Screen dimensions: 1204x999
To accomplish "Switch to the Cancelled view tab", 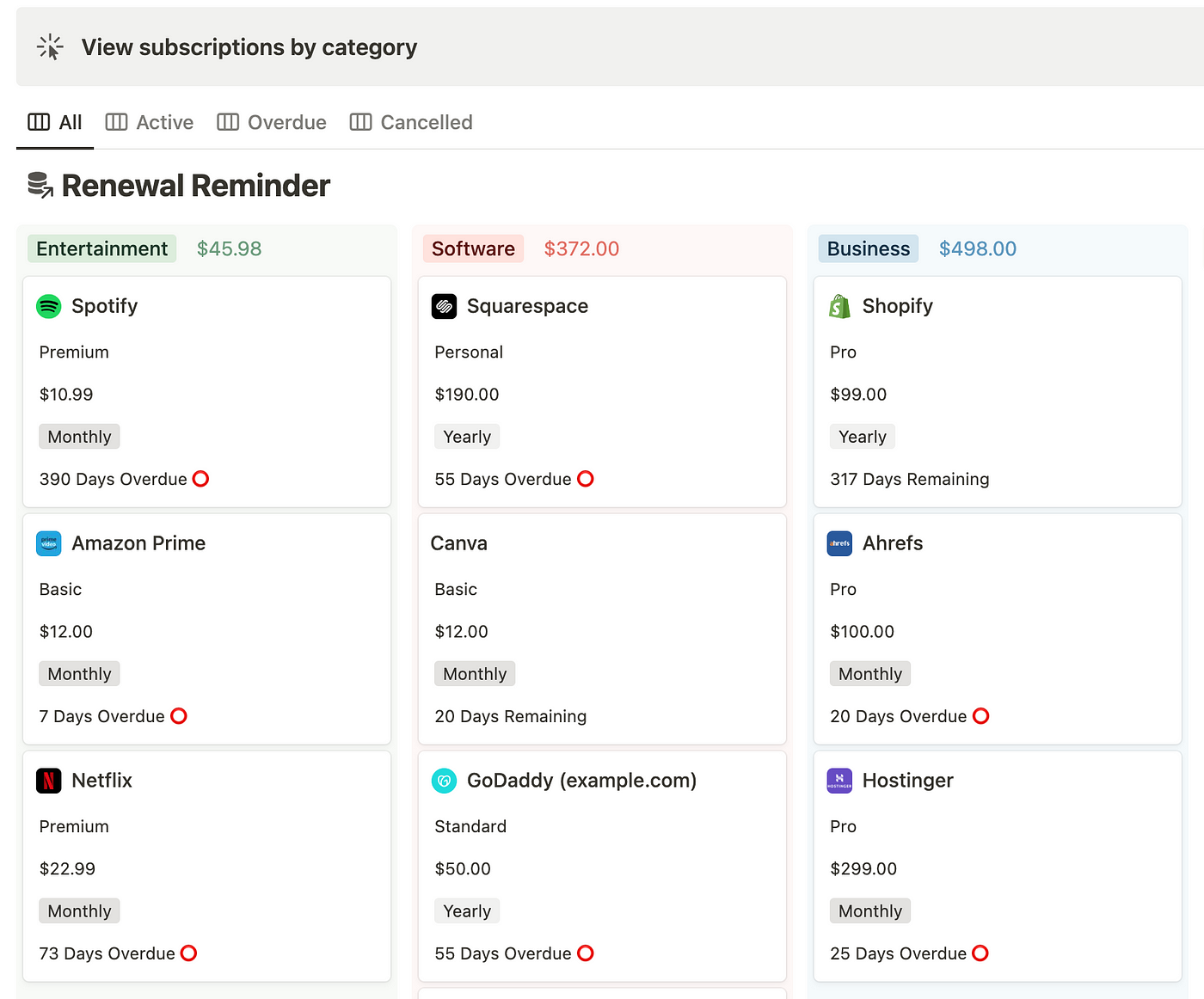I will pyautogui.click(x=411, y=122).
